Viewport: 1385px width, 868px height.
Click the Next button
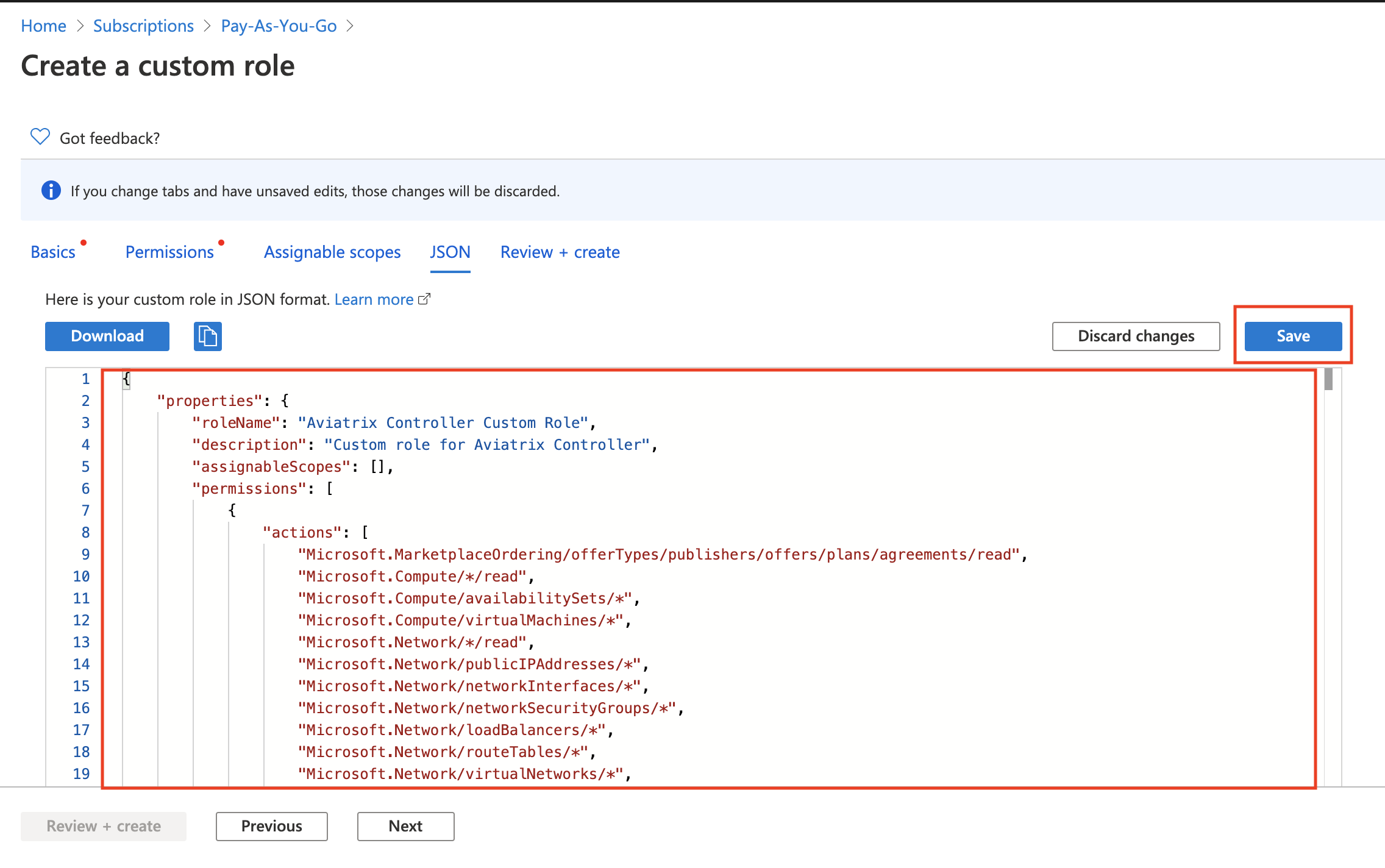[x=405, y=826]
